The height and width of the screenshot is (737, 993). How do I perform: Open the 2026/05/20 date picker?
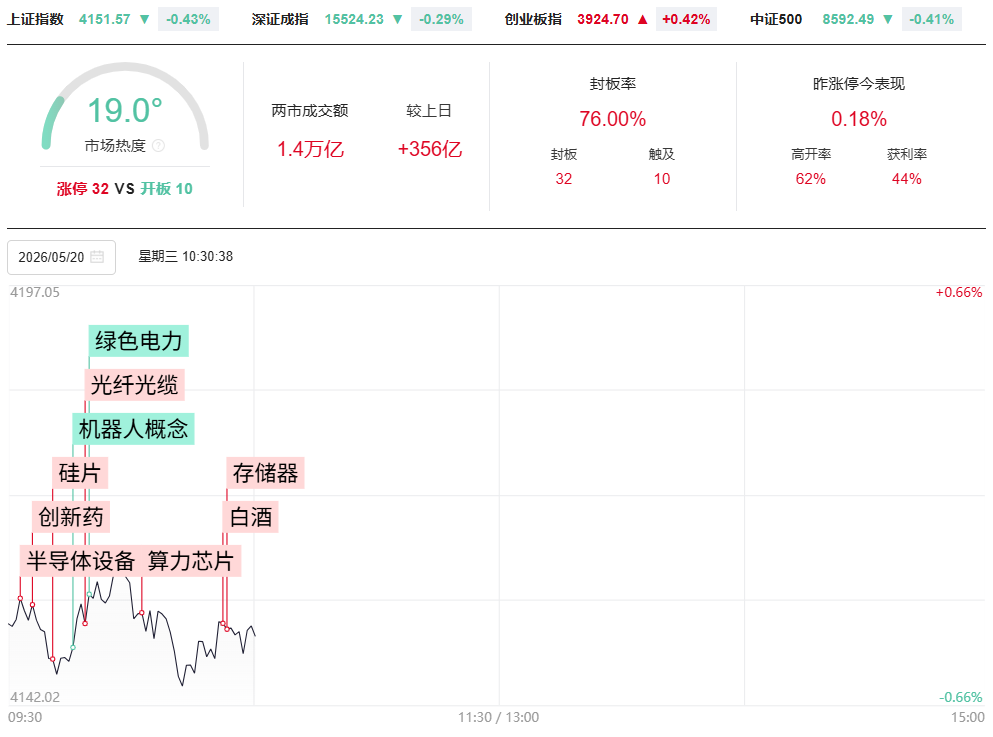[x=61, y=257]
